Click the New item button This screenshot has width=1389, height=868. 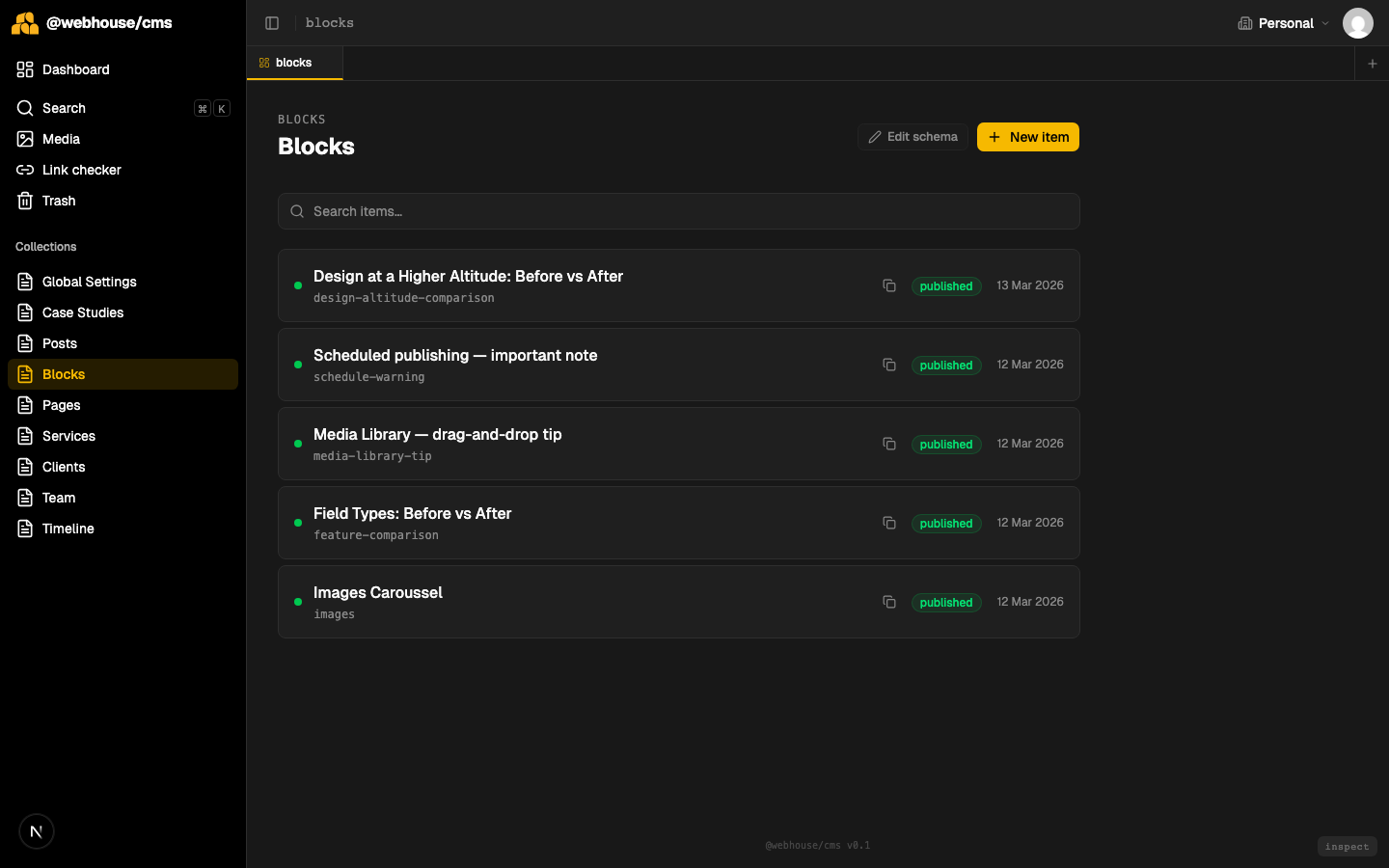click(x=1027, y=137)
